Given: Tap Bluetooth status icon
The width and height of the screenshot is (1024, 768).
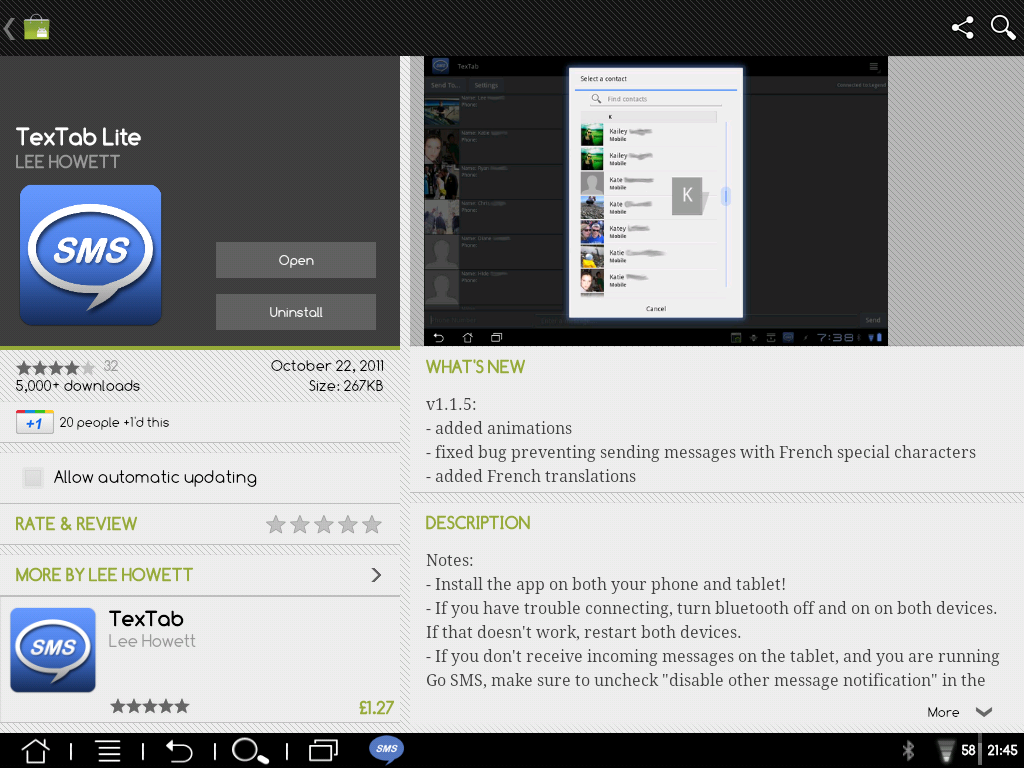Looking at the screenshot, I should (908, 750).
